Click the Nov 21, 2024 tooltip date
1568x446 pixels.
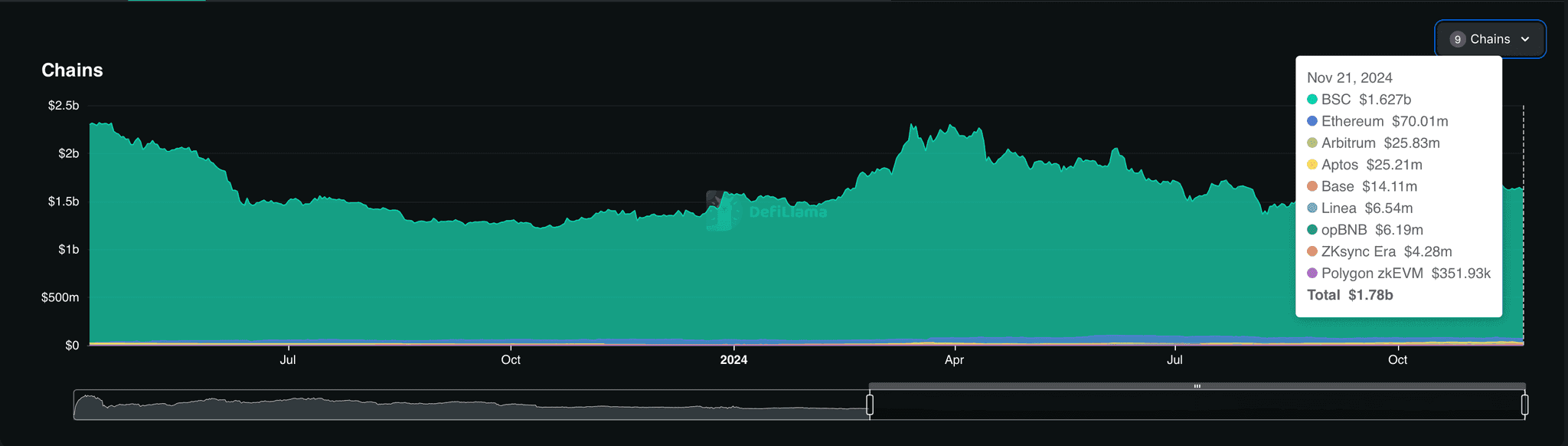[1349, 78]
